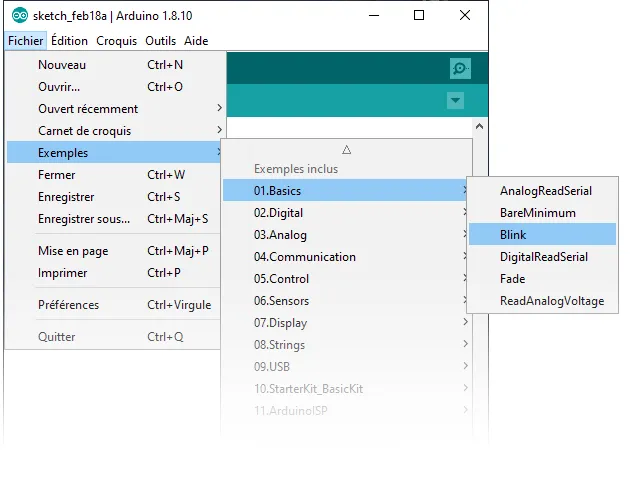Minimize the Arduino window
This screenshot has height=504, width=630.
(374, 16)
